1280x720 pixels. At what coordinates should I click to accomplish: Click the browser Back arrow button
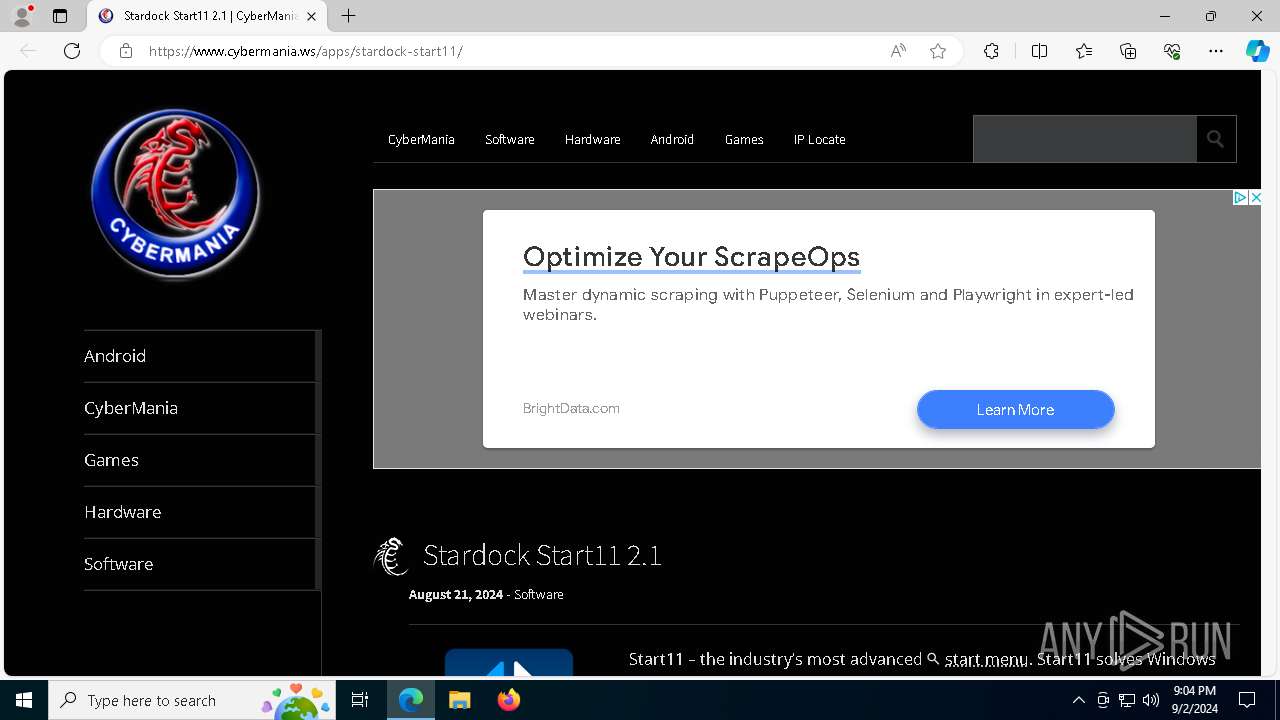(28, 51)
